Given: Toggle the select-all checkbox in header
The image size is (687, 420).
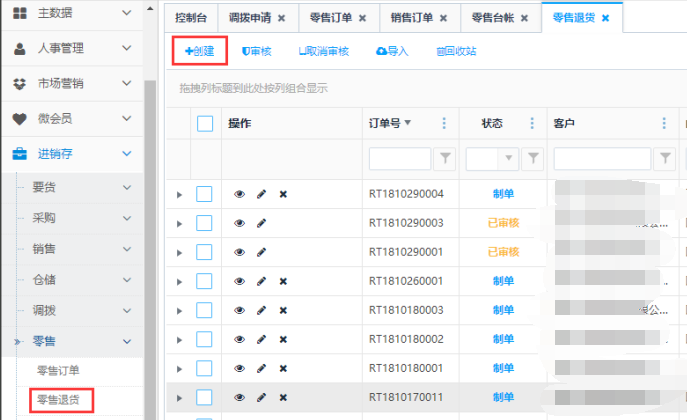Looking at the screenshot, I should click(205, 123).
